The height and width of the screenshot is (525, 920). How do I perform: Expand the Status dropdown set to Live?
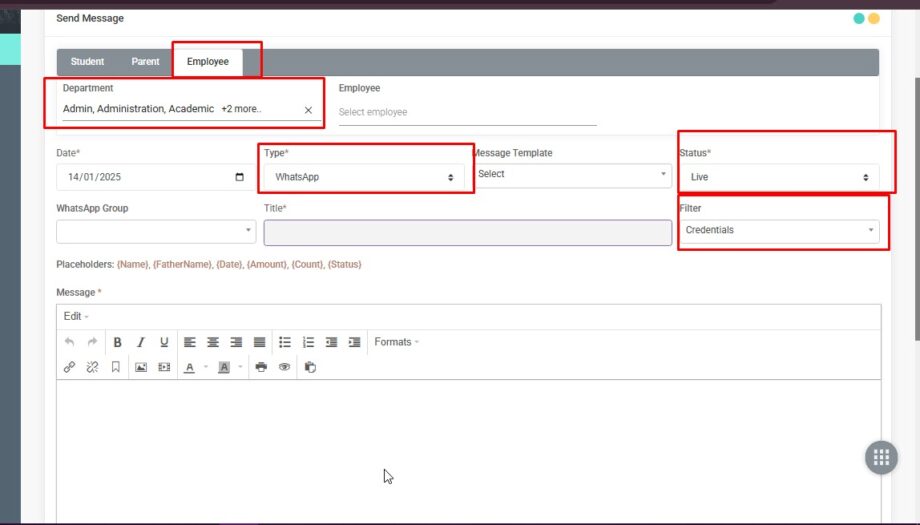778,177
